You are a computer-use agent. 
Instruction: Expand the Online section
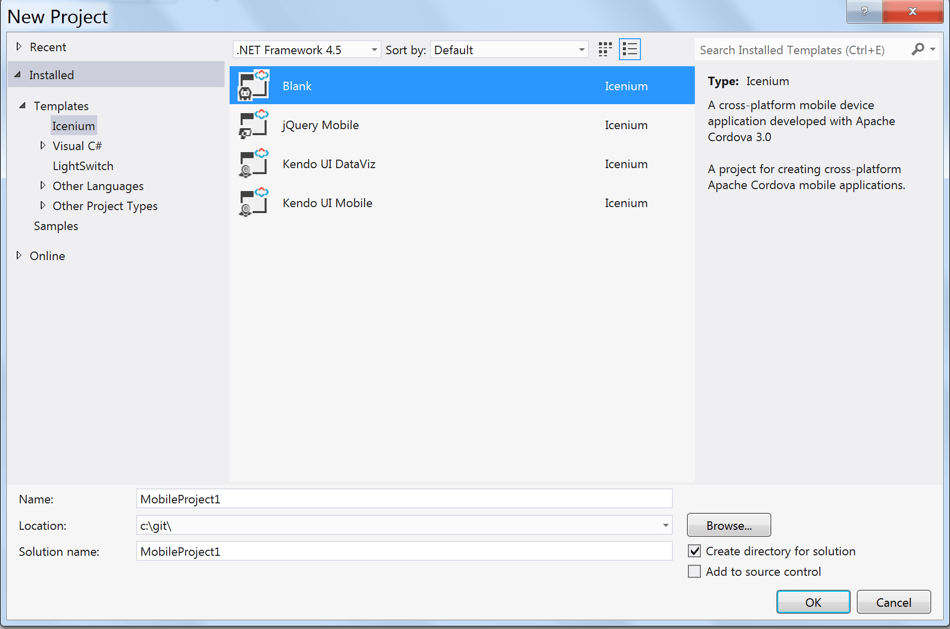(19, 255)
